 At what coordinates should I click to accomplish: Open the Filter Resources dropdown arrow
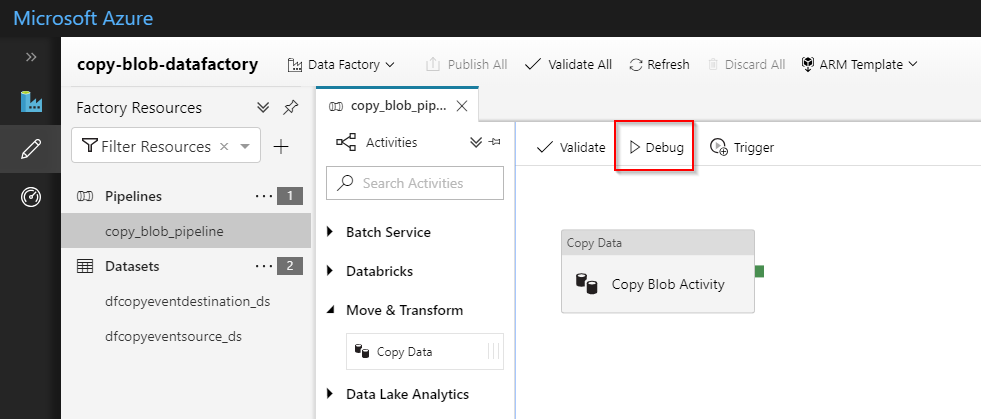(245, 147)
